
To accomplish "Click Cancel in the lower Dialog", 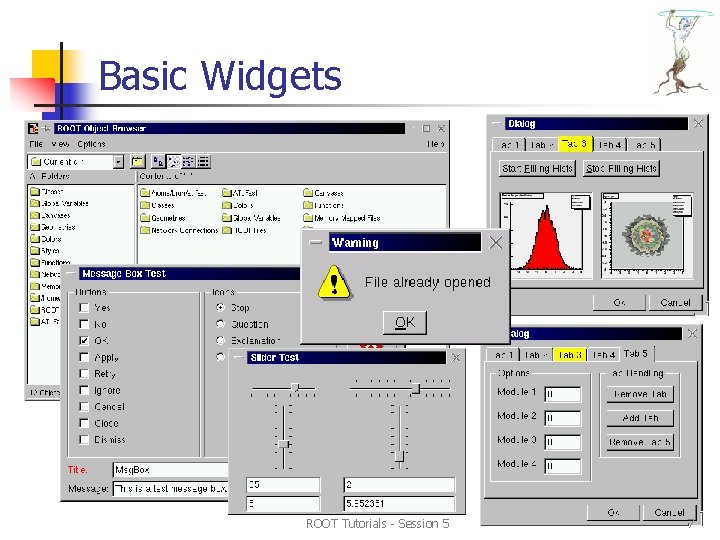I will [x=669, y=512].
